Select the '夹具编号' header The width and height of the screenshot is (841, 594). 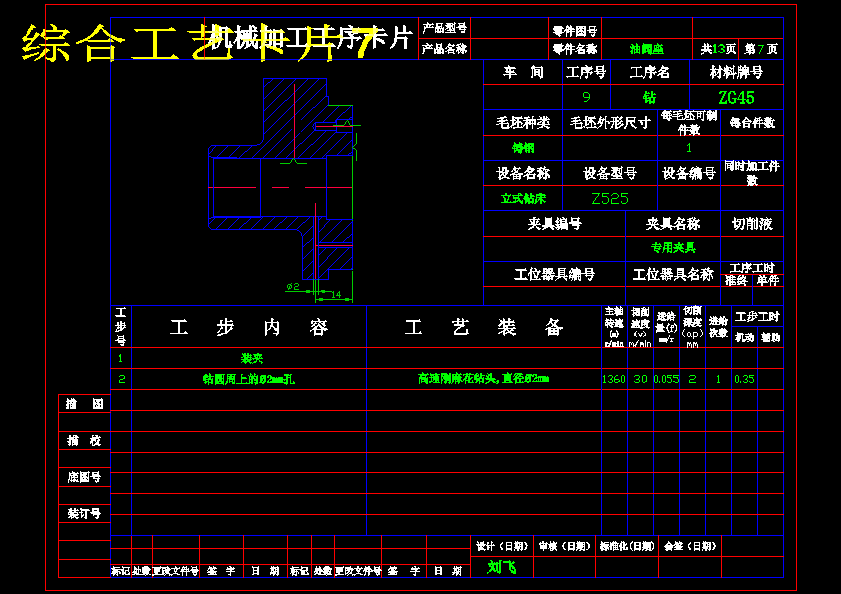pos(555,223)
